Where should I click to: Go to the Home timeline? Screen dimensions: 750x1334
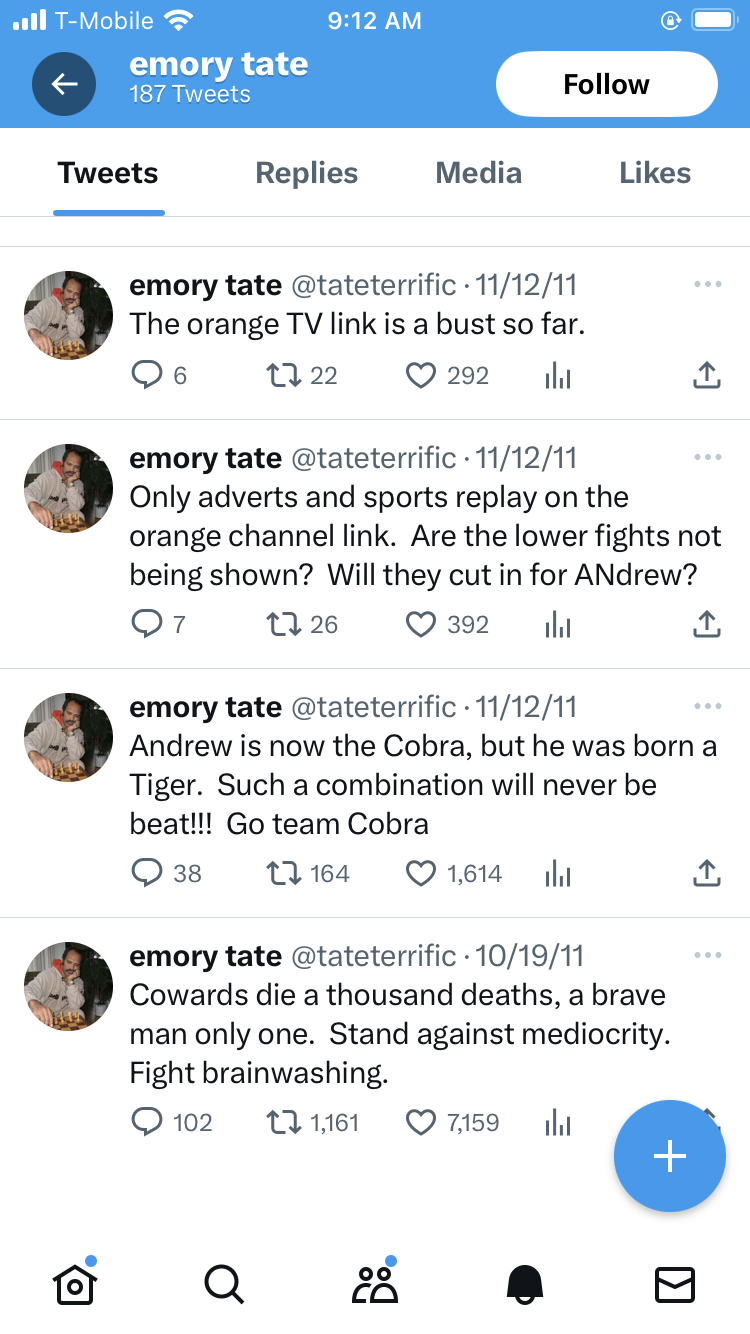[74, 1284]
